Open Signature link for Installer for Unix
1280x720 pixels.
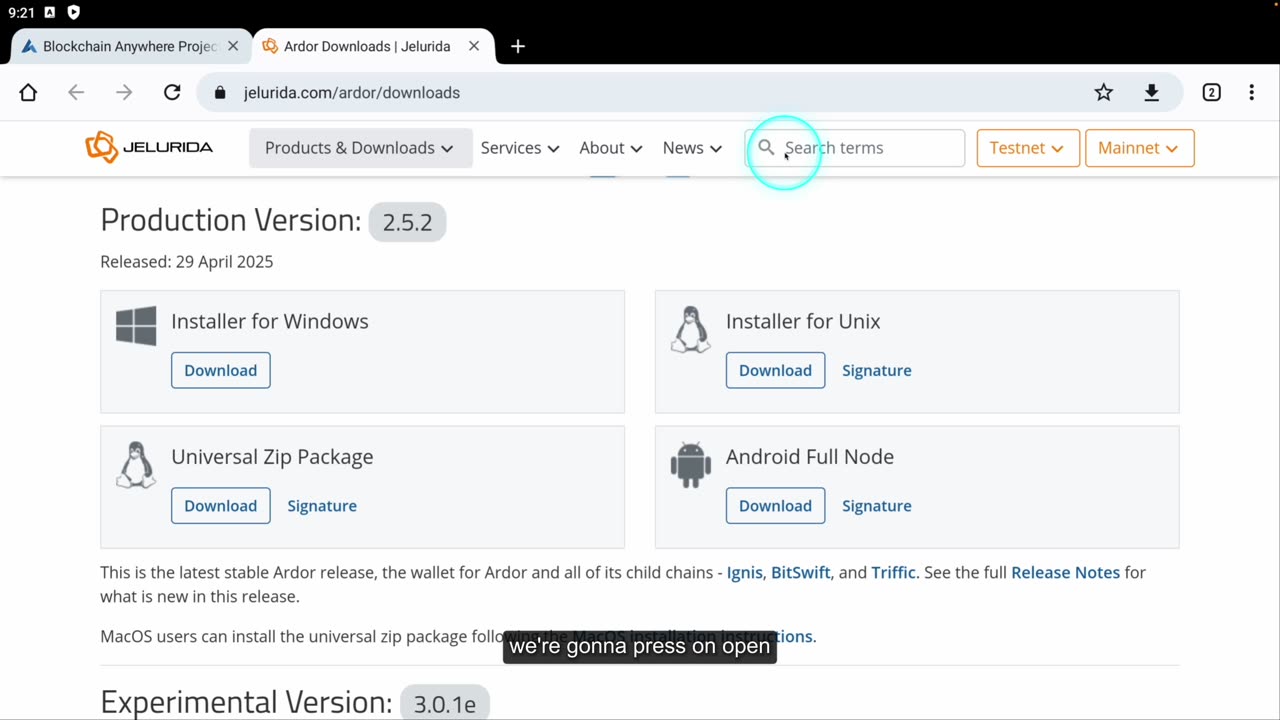(877, 370)
